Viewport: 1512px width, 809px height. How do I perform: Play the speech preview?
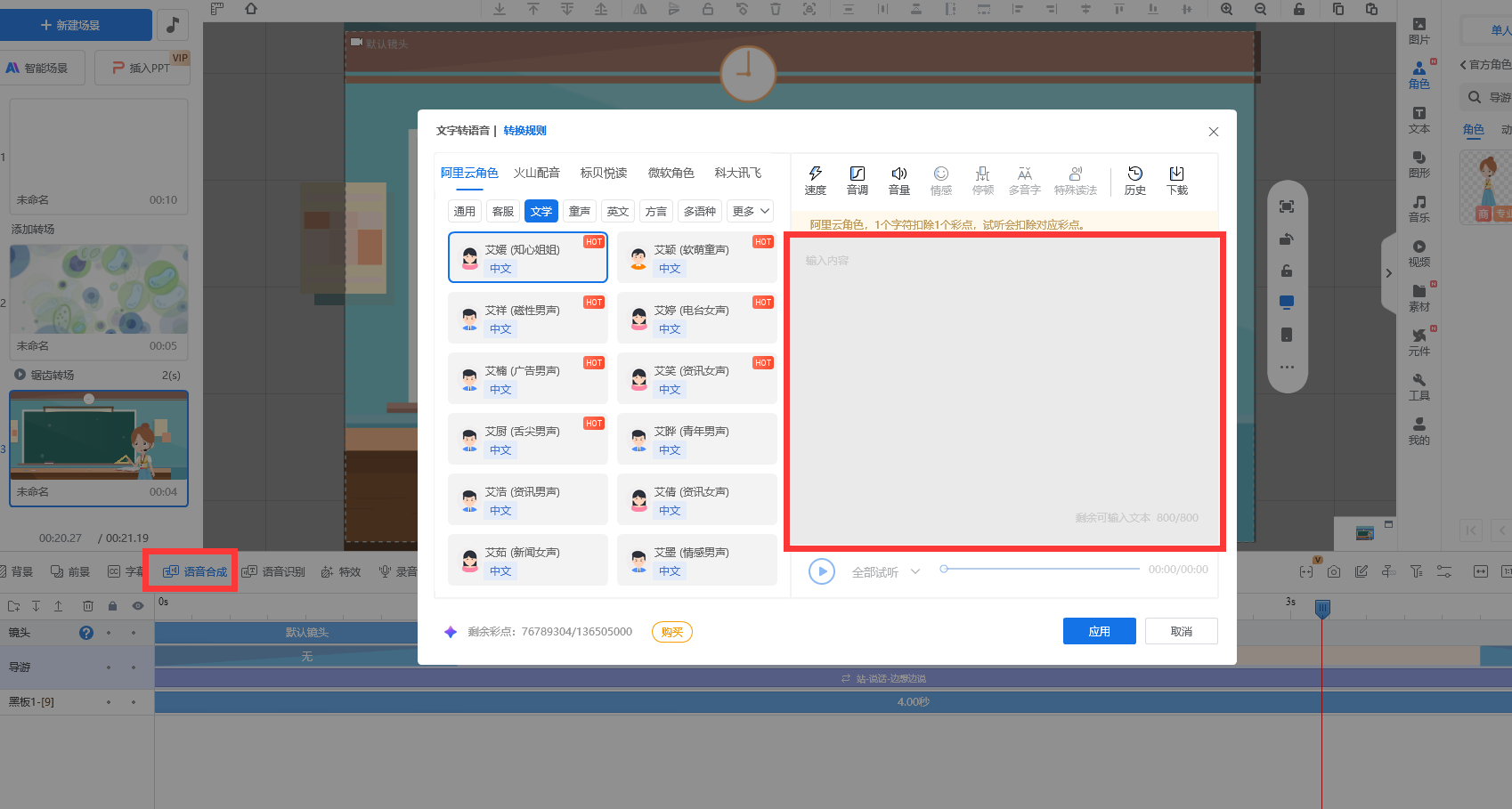(822, 570)
